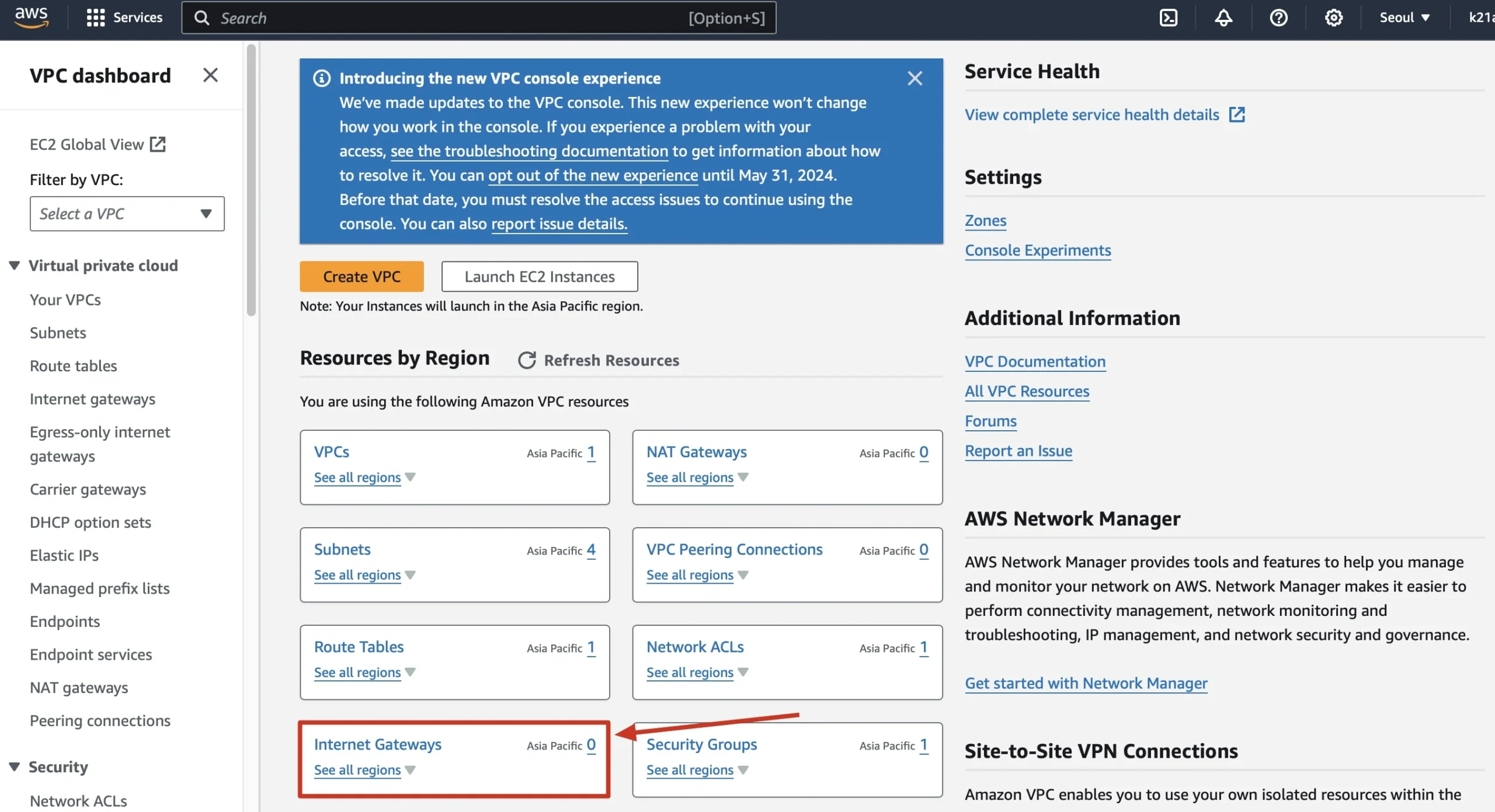
Task: Click the top search input field
Action: (444, 18)
